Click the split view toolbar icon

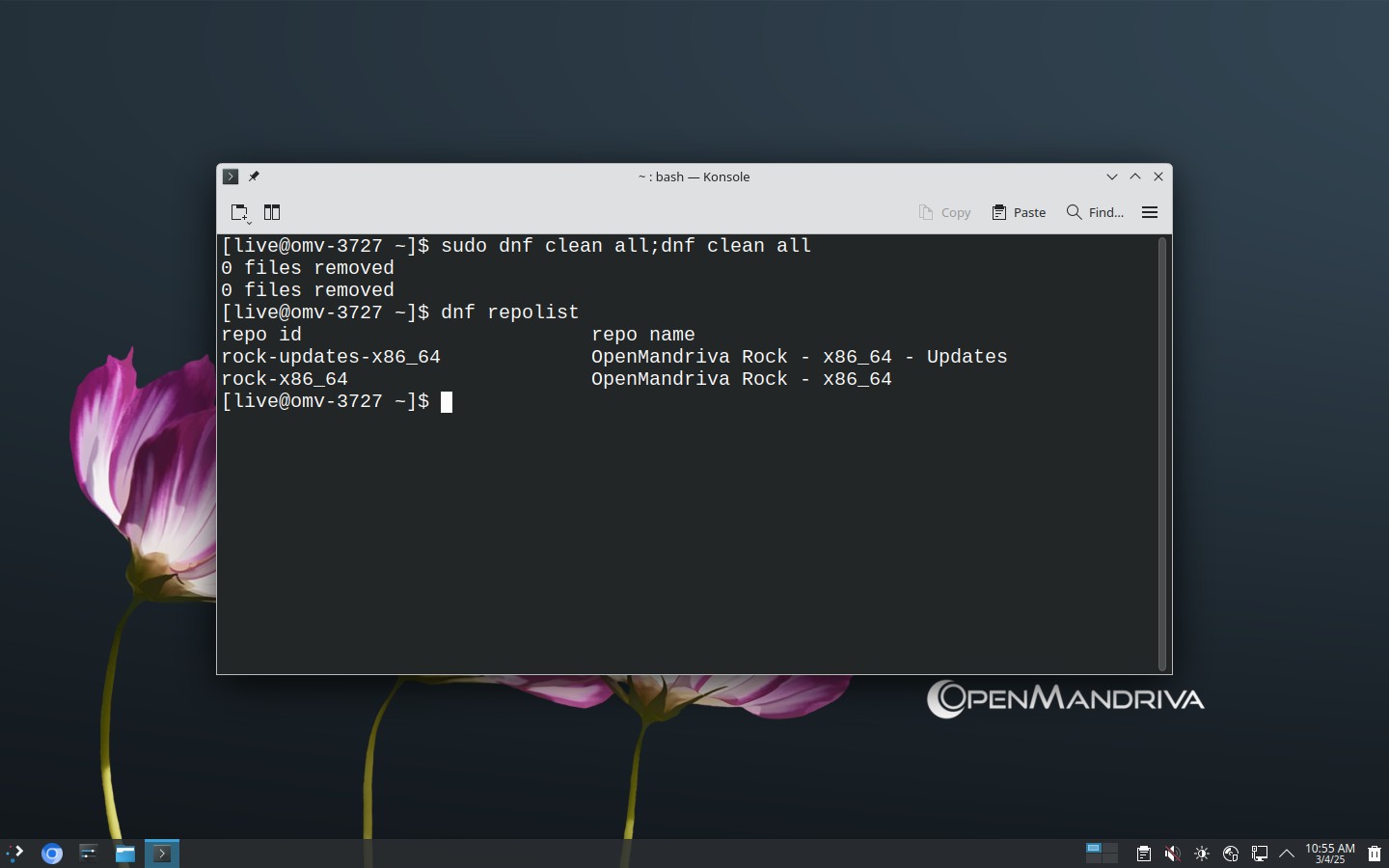pos(272,212)
